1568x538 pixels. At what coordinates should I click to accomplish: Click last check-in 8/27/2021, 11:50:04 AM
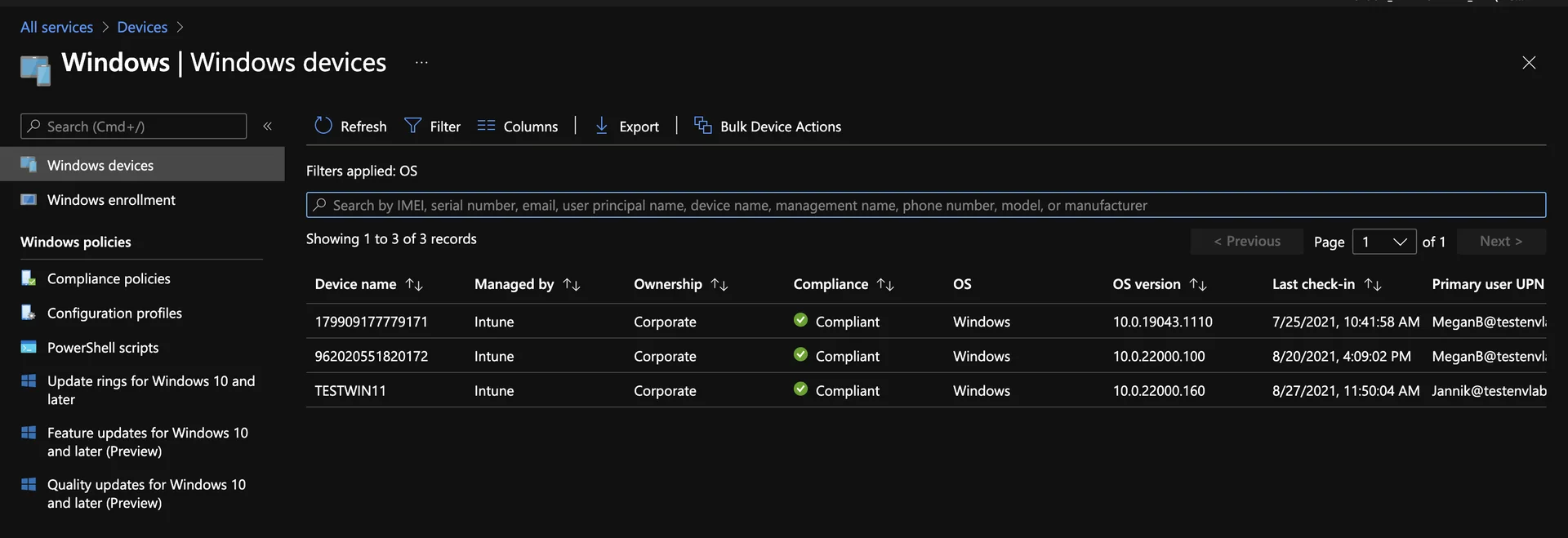(1346, 390)
